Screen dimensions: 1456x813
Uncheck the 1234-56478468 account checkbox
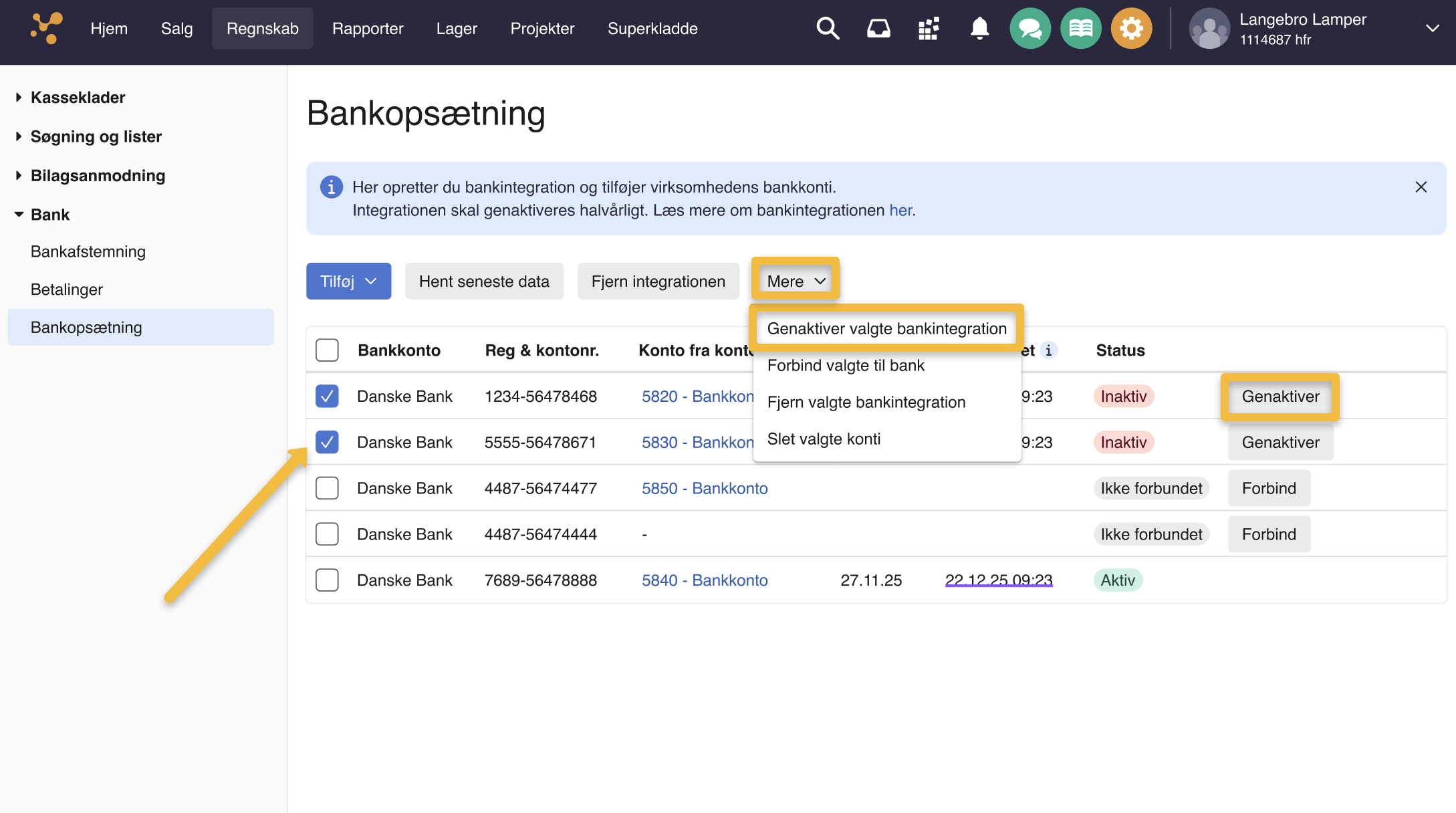pyautogui.click(x=327, y=396)
